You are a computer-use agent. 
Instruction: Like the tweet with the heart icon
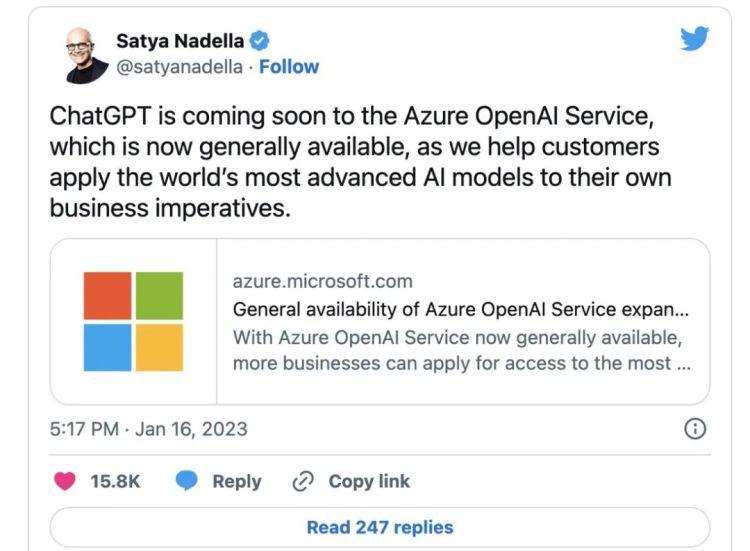[66, 481]
